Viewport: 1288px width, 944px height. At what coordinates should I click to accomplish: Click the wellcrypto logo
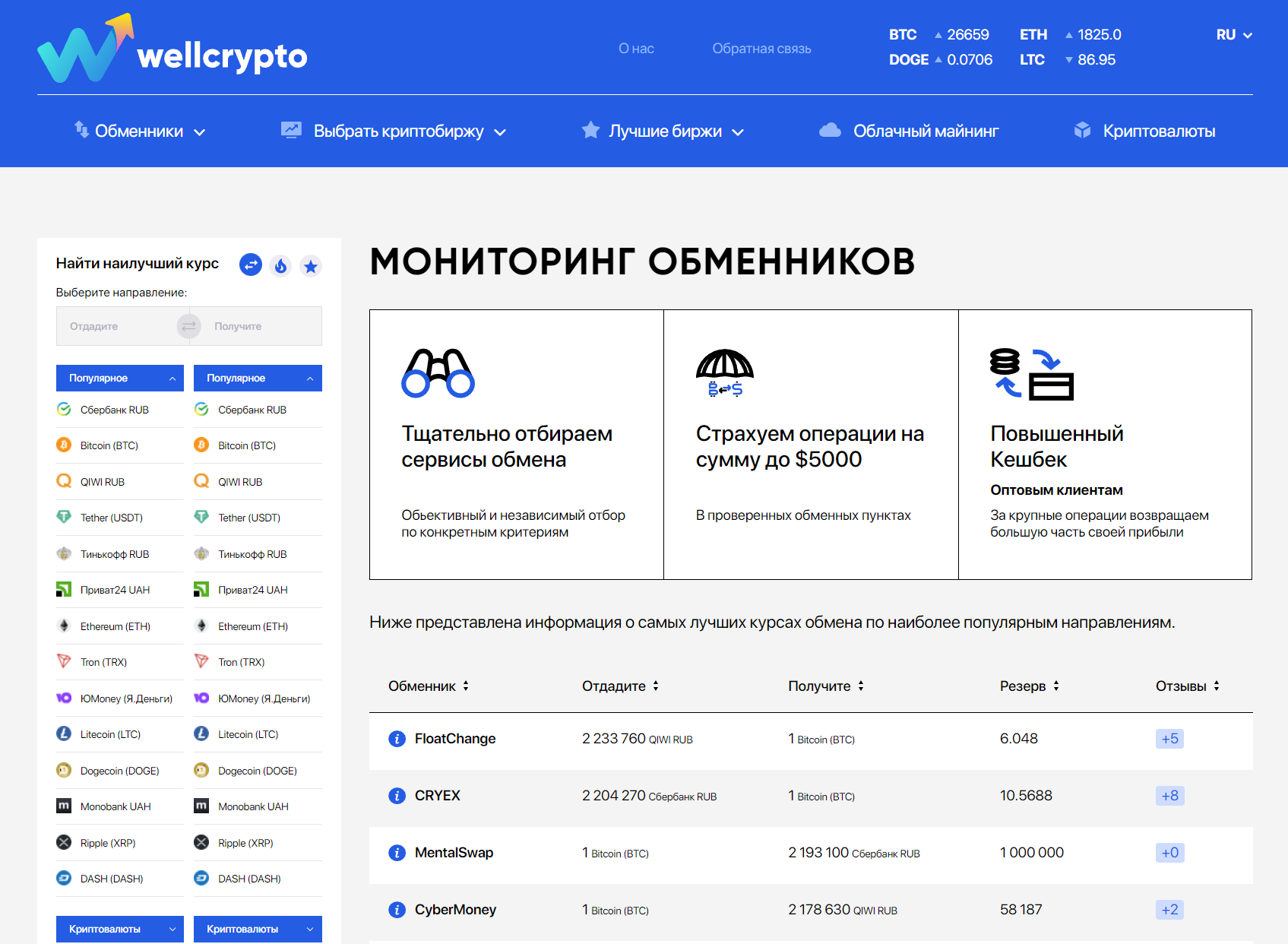click(x=172, y=49)
